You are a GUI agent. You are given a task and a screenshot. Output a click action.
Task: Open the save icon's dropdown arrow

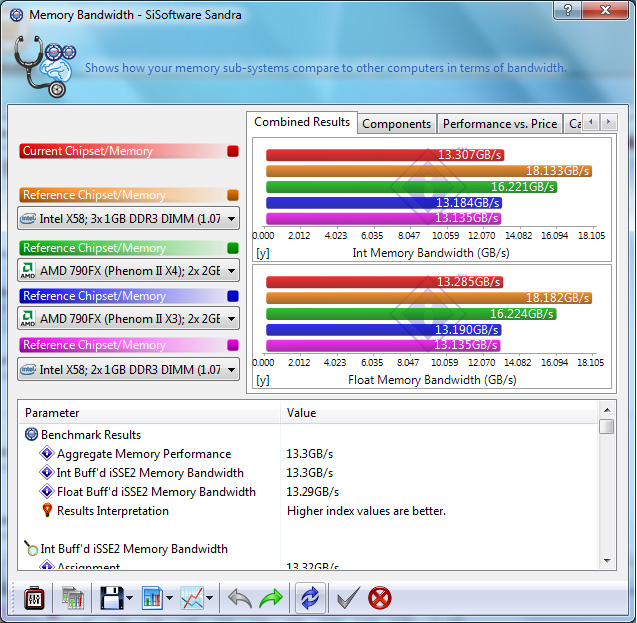tap(129, 598)
